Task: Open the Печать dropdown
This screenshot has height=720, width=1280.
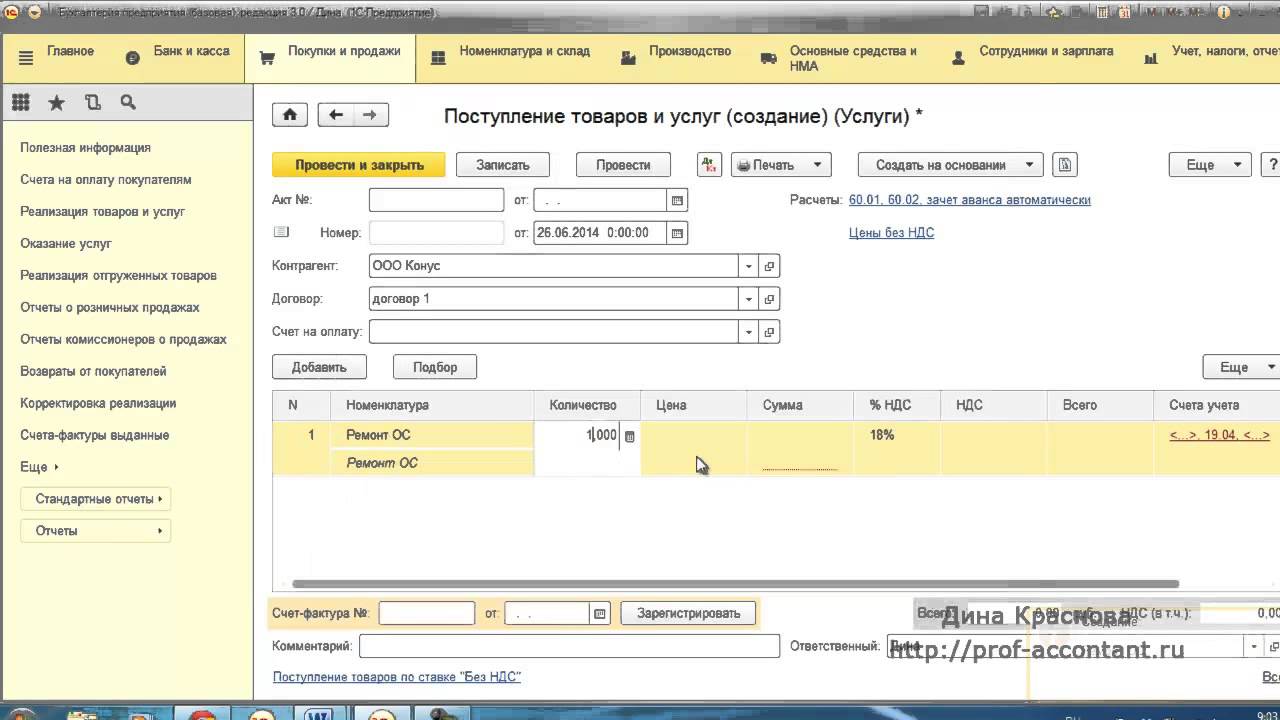Action: [781, 165]
